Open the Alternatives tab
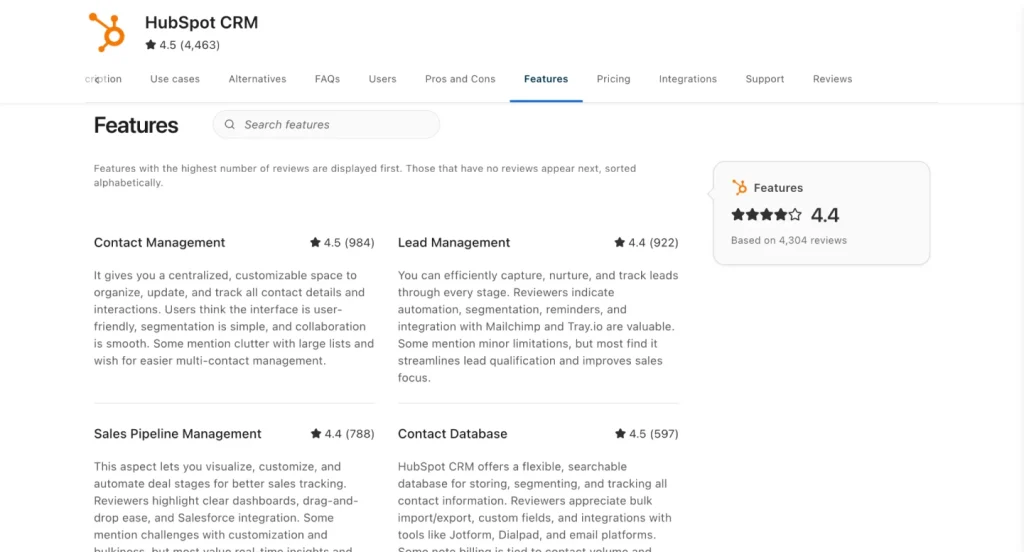The width and height of the screenshot is (1024, 552). 257,79
